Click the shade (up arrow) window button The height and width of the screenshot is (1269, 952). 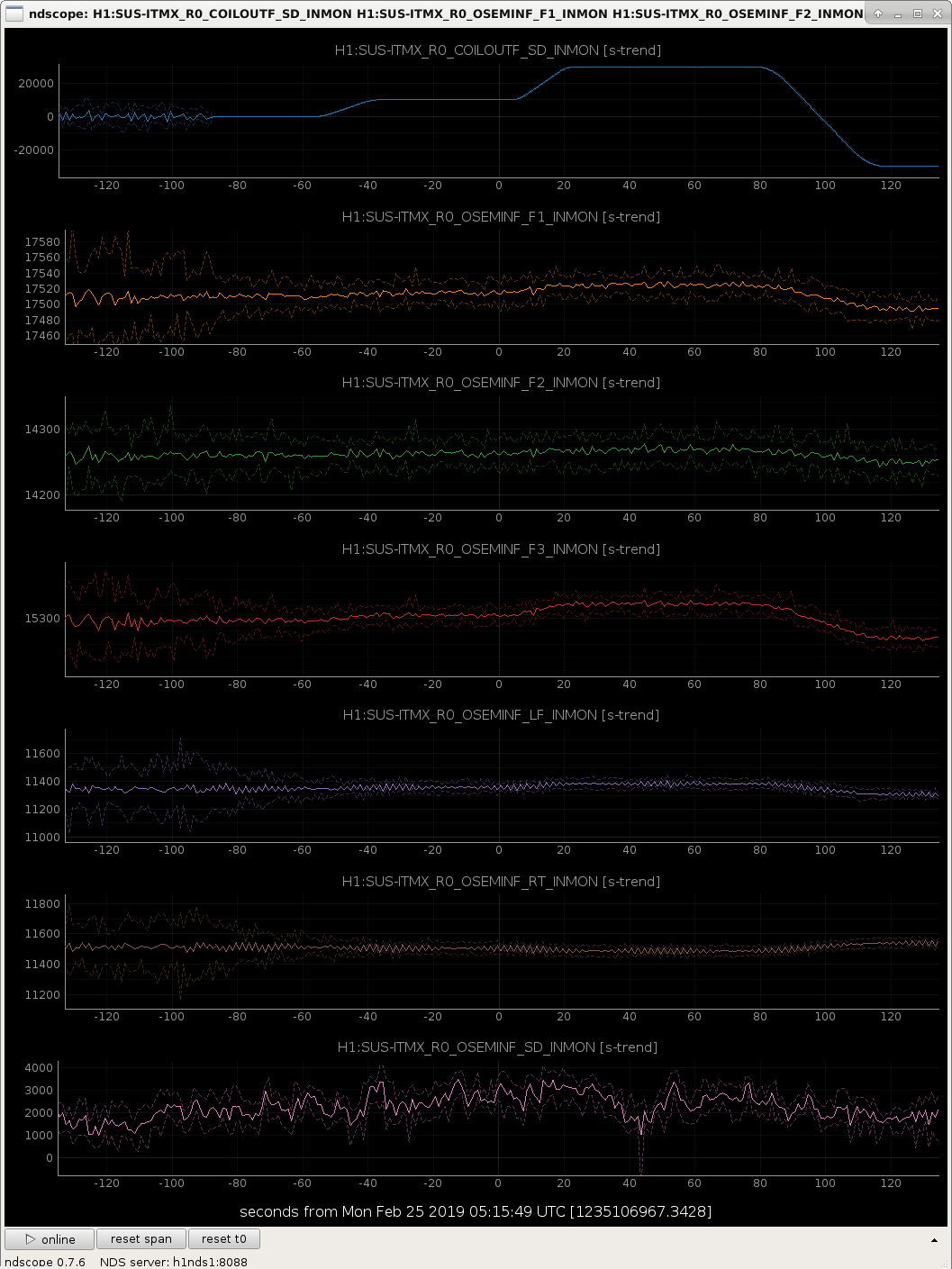click(878, 14)
